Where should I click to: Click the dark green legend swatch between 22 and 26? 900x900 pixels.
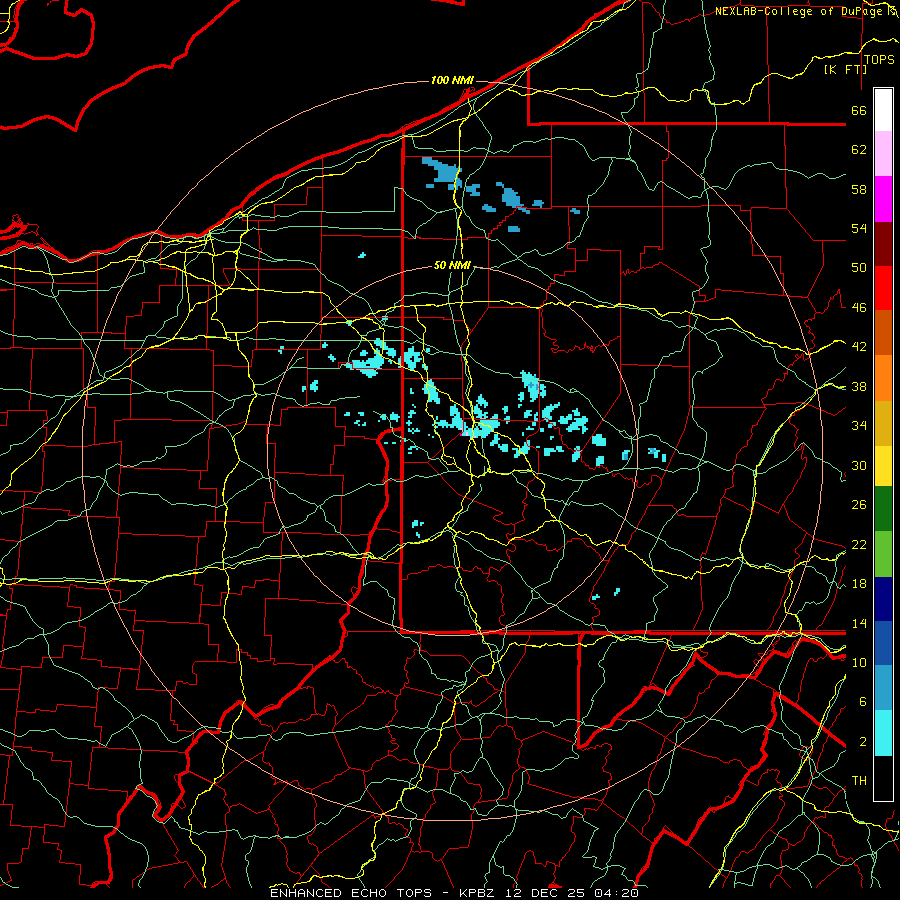(x=883, y=509)
